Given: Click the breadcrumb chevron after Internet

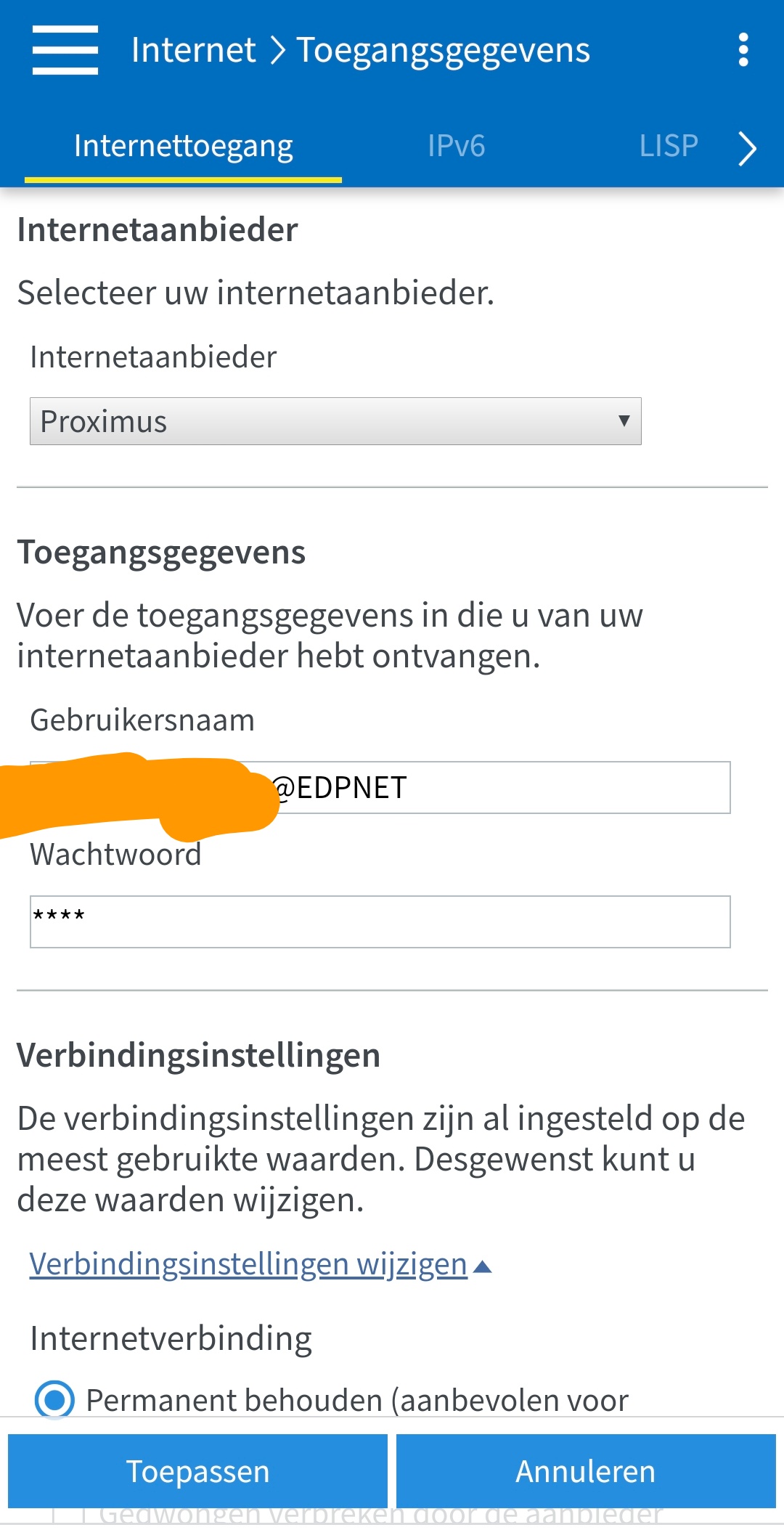Looking at the screenshot, I should [x=277, y=51].
